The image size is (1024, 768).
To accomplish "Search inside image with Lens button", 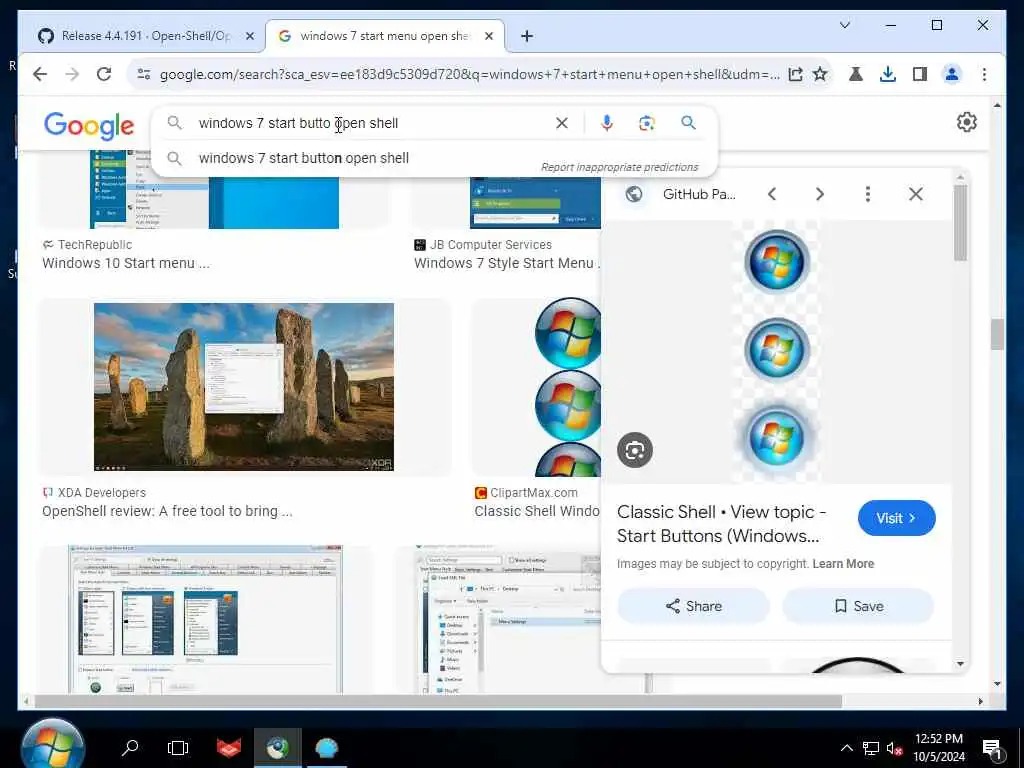I will tap(635, 450).
